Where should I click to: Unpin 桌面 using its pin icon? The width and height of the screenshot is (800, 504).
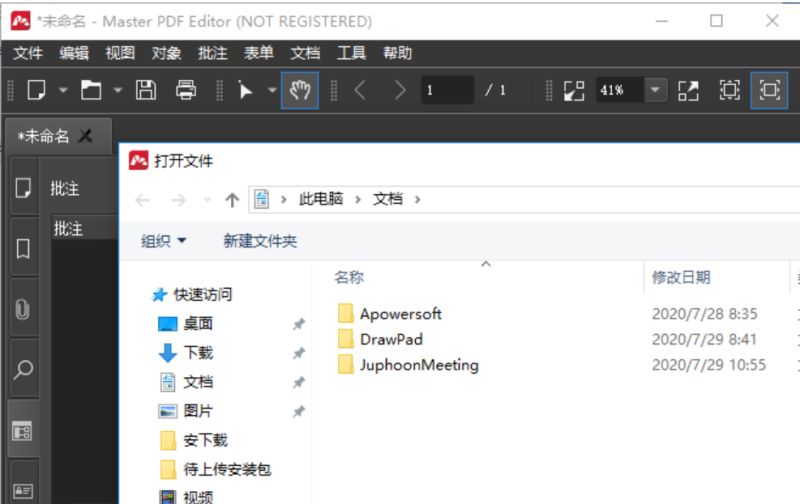[x=299, y=323]
